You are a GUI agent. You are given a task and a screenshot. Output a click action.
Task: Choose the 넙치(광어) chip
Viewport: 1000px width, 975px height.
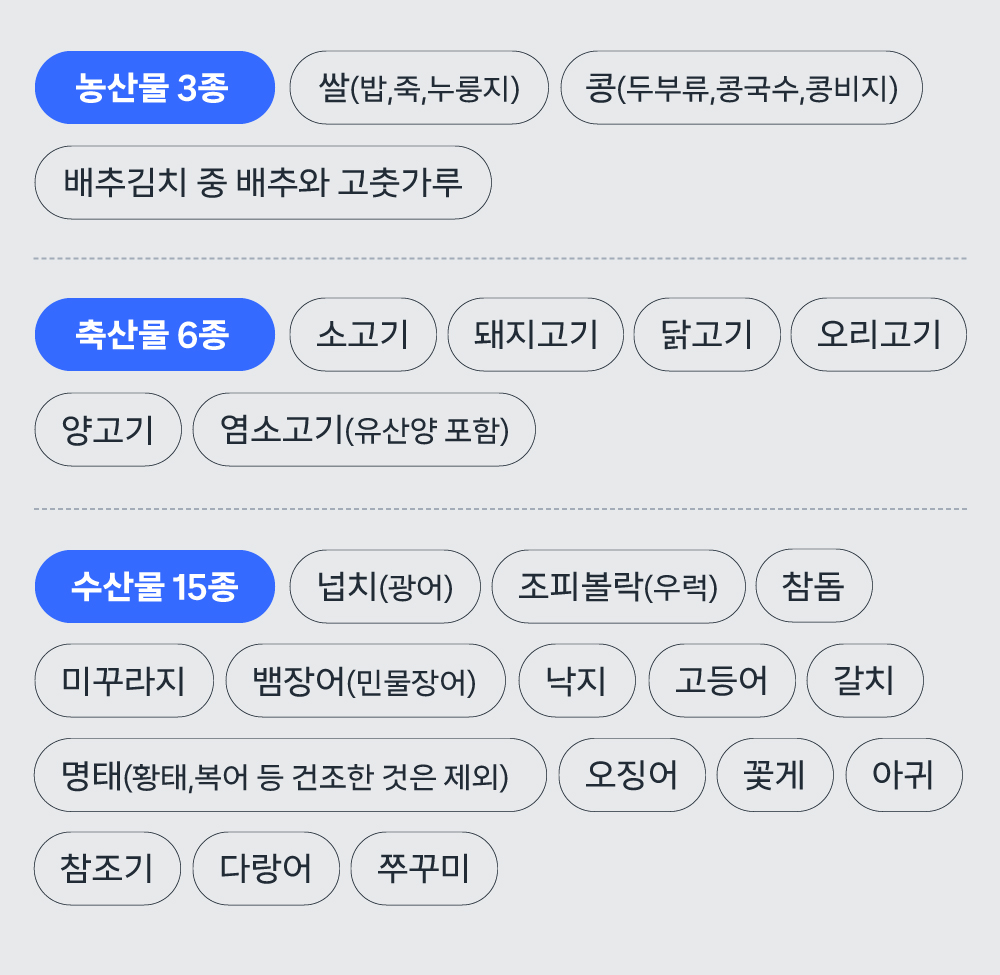[385, 586]
